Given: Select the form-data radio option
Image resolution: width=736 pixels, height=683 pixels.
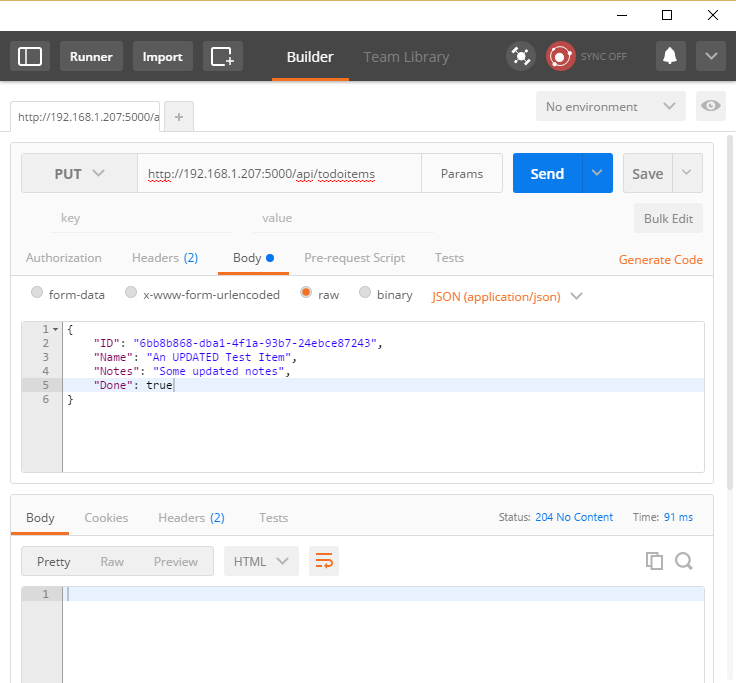Looking at the screenshot, I should click(37, 292).
